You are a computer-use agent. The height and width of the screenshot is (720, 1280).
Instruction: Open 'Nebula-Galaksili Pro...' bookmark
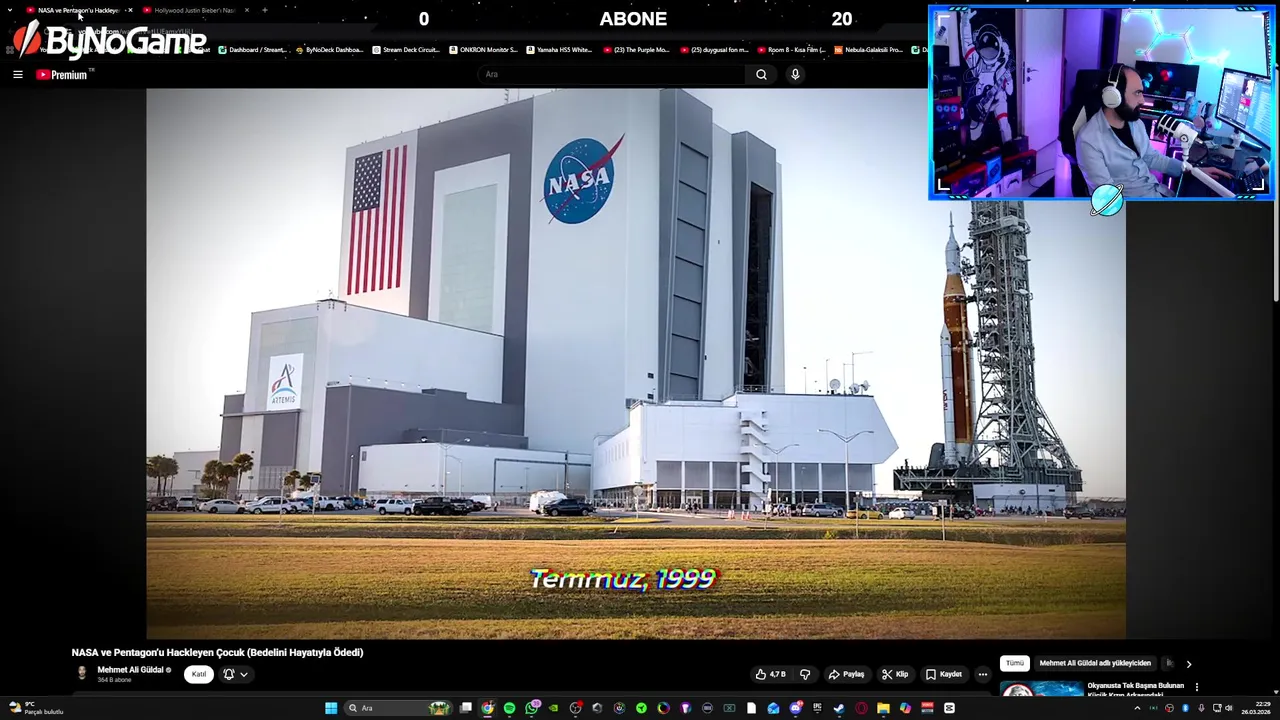[868, 50]
